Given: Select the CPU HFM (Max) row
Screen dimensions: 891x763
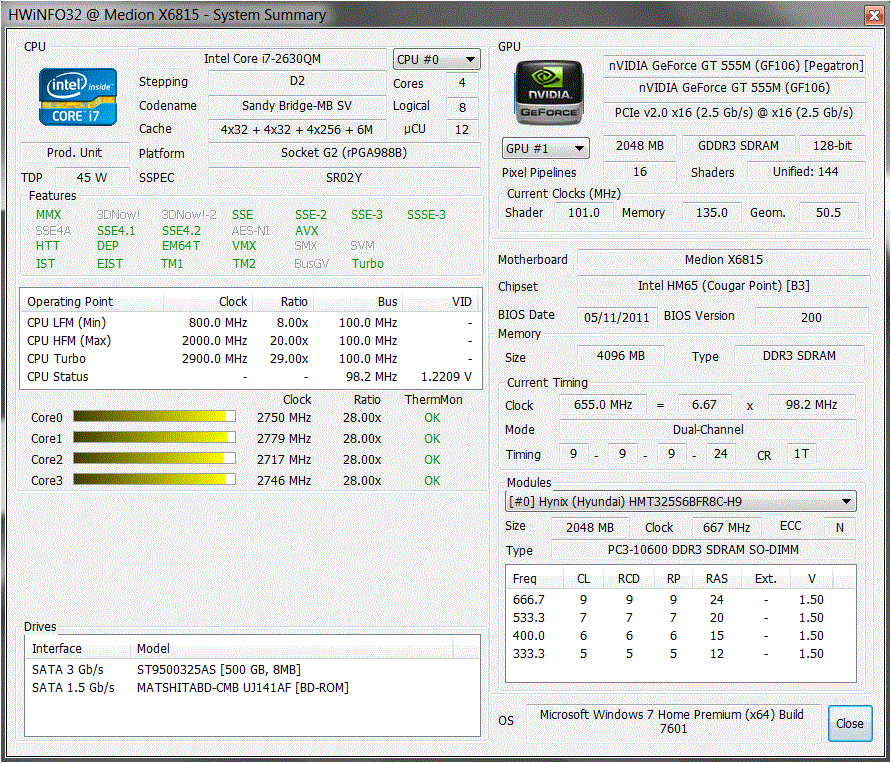Looking at the screenshot, I should click(x=250, y=341).
